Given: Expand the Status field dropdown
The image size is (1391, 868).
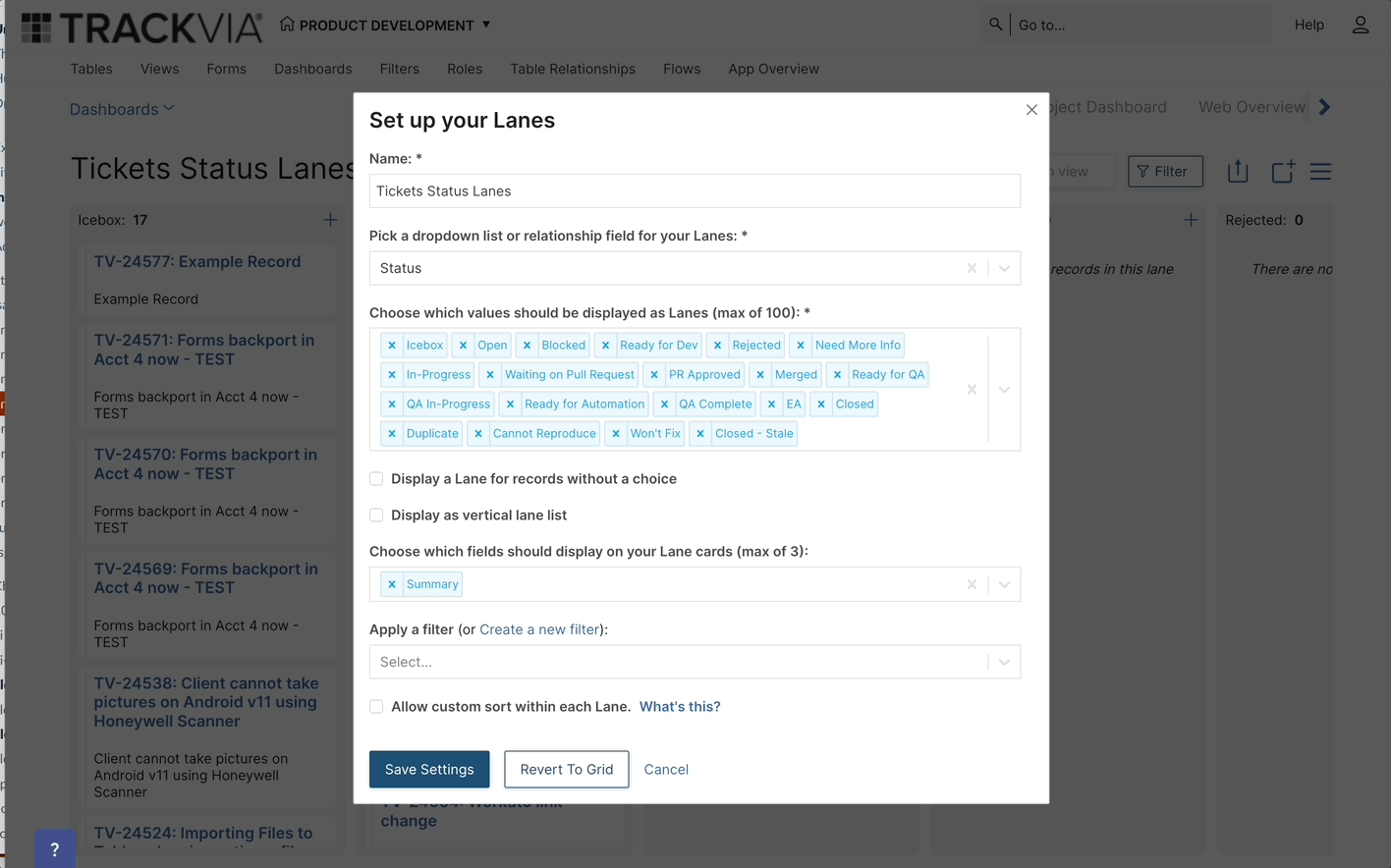Looking at the screenshot, I should click(x=1004, y=268).
